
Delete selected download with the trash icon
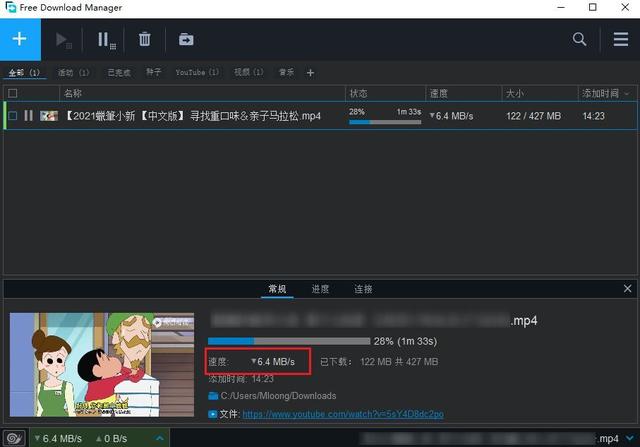click(x=144, y=39)
